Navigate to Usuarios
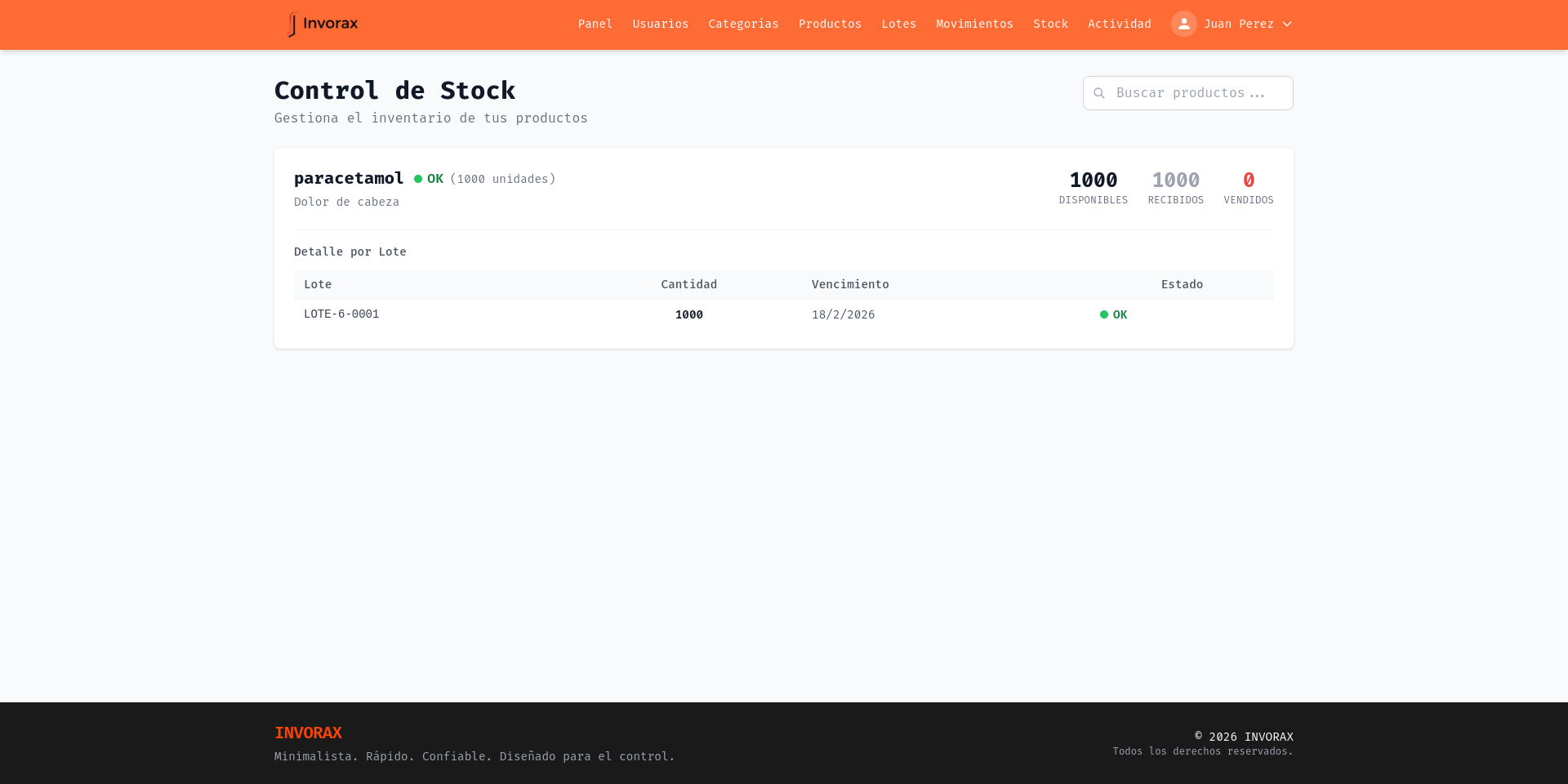This screenshot has width=1568, height=784. pyautogui.click(x=660, y=24)
